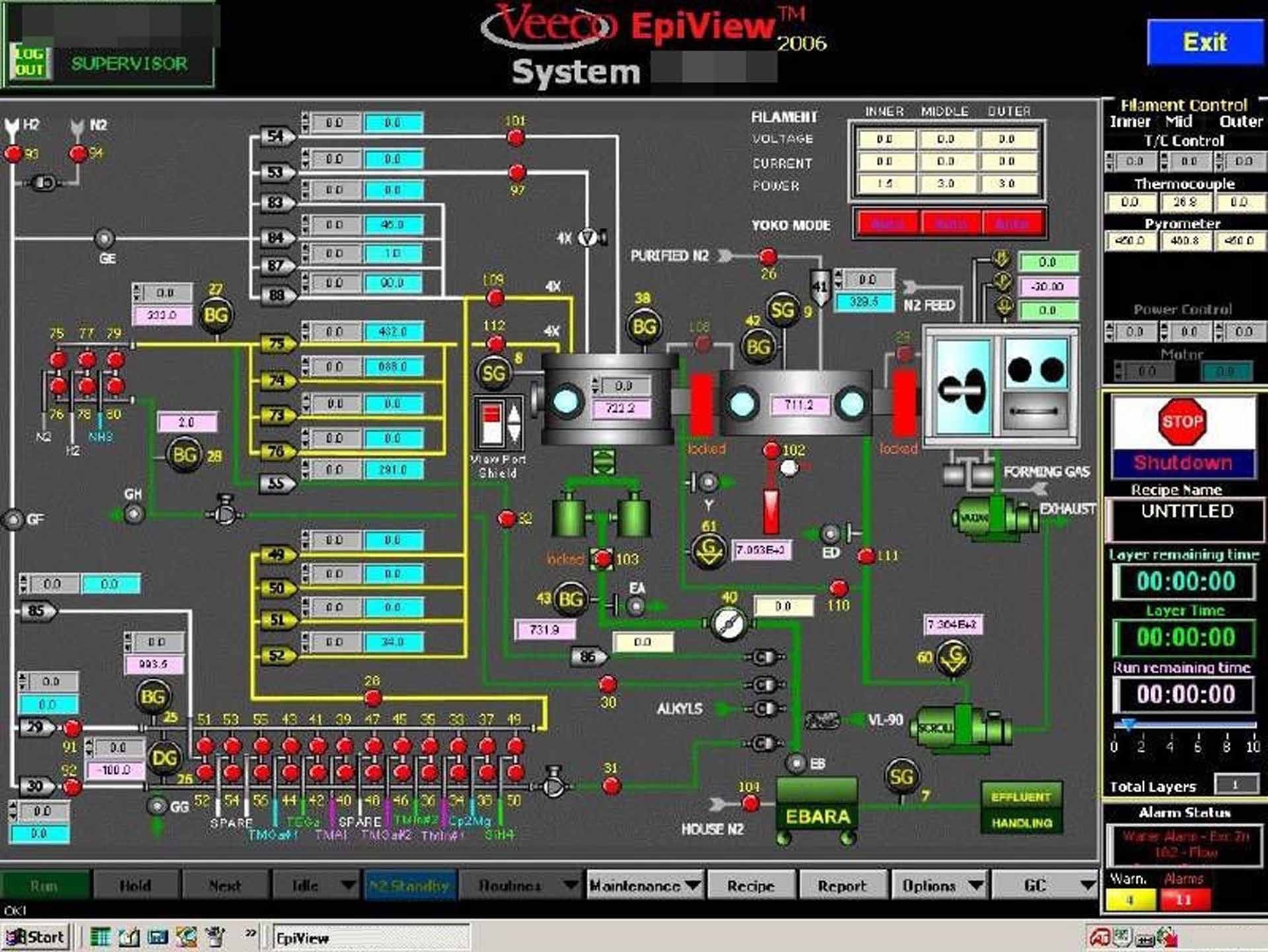Click the Inner YOKO mode Auto button
Image resolution: width=1268 pixels, height=952 pixels.
(887, 224)
